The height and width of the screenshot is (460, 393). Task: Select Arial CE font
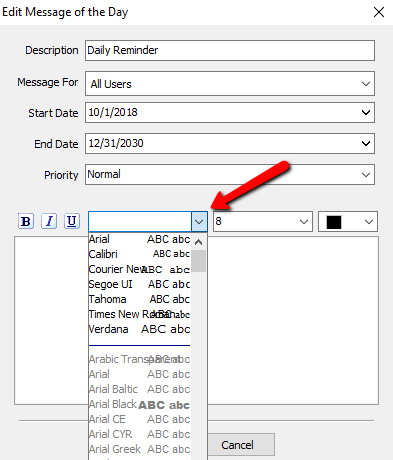[x=139, y=419]
